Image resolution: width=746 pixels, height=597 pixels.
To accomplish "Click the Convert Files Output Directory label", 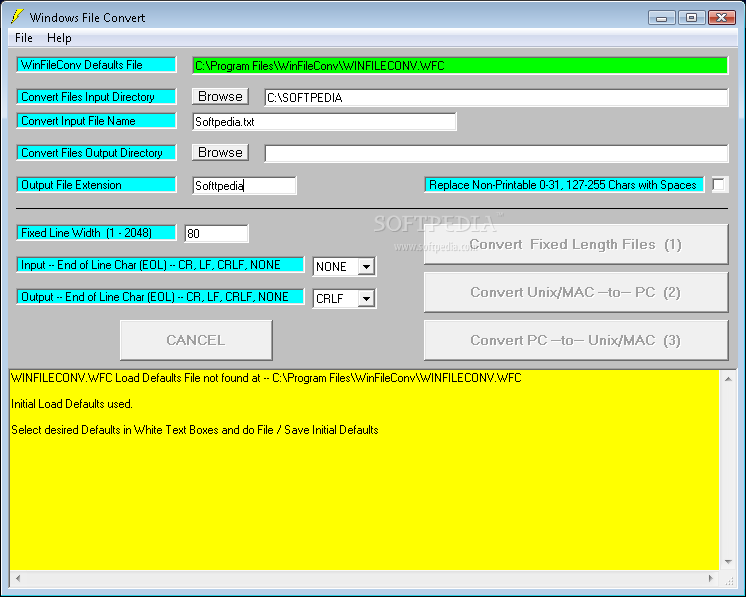I will 97,153.
